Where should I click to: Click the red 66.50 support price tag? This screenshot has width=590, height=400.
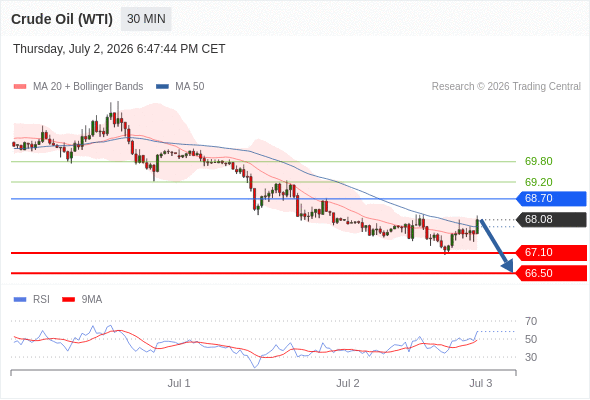click(x=551, y=273)
